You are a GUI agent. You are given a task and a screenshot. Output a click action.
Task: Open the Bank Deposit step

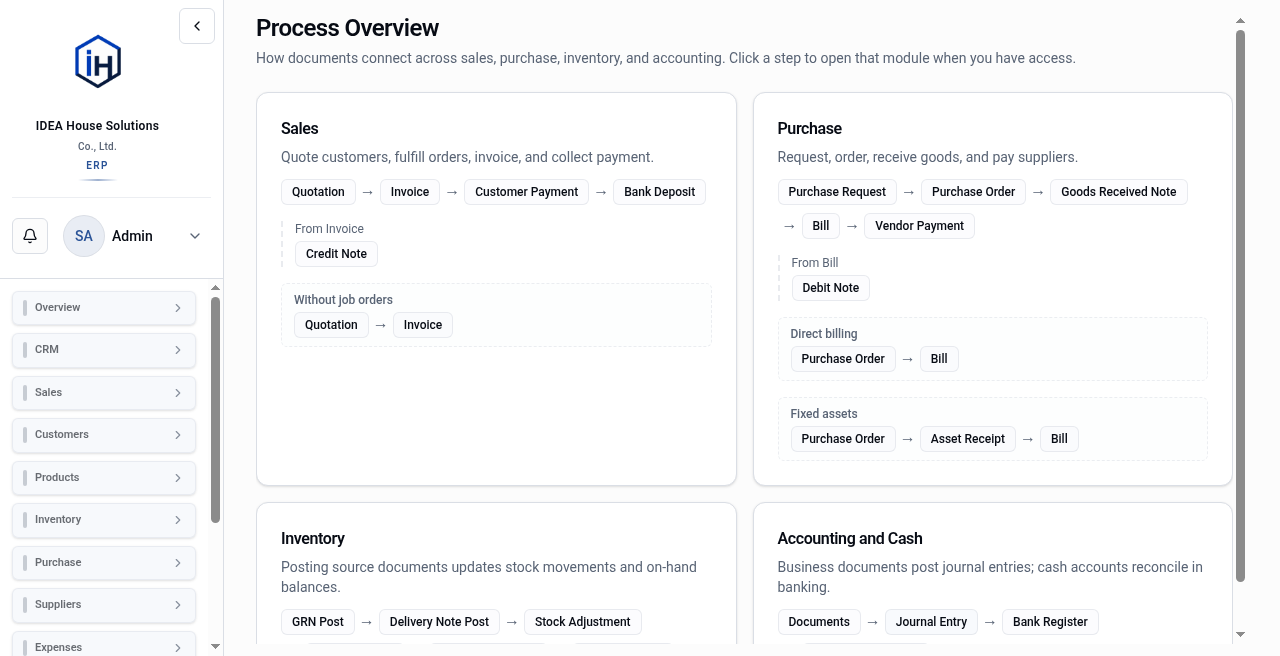coord(660,192)
